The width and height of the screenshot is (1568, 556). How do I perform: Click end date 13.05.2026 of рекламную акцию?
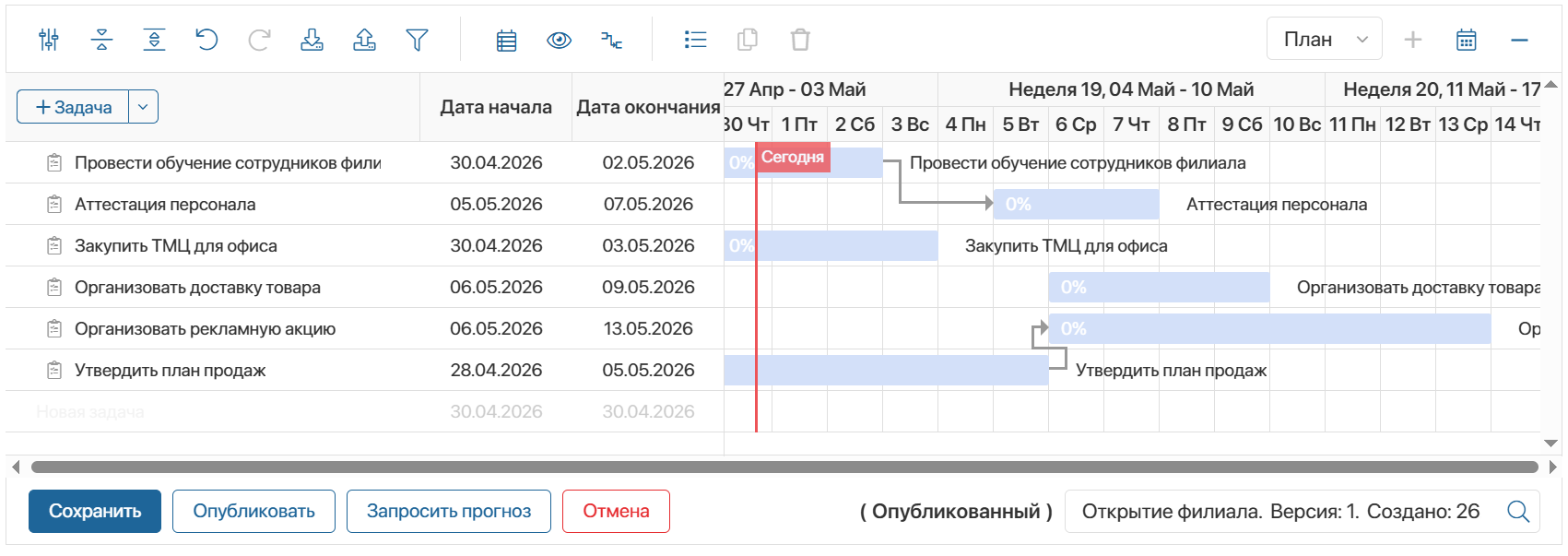(x=648, y=328)
